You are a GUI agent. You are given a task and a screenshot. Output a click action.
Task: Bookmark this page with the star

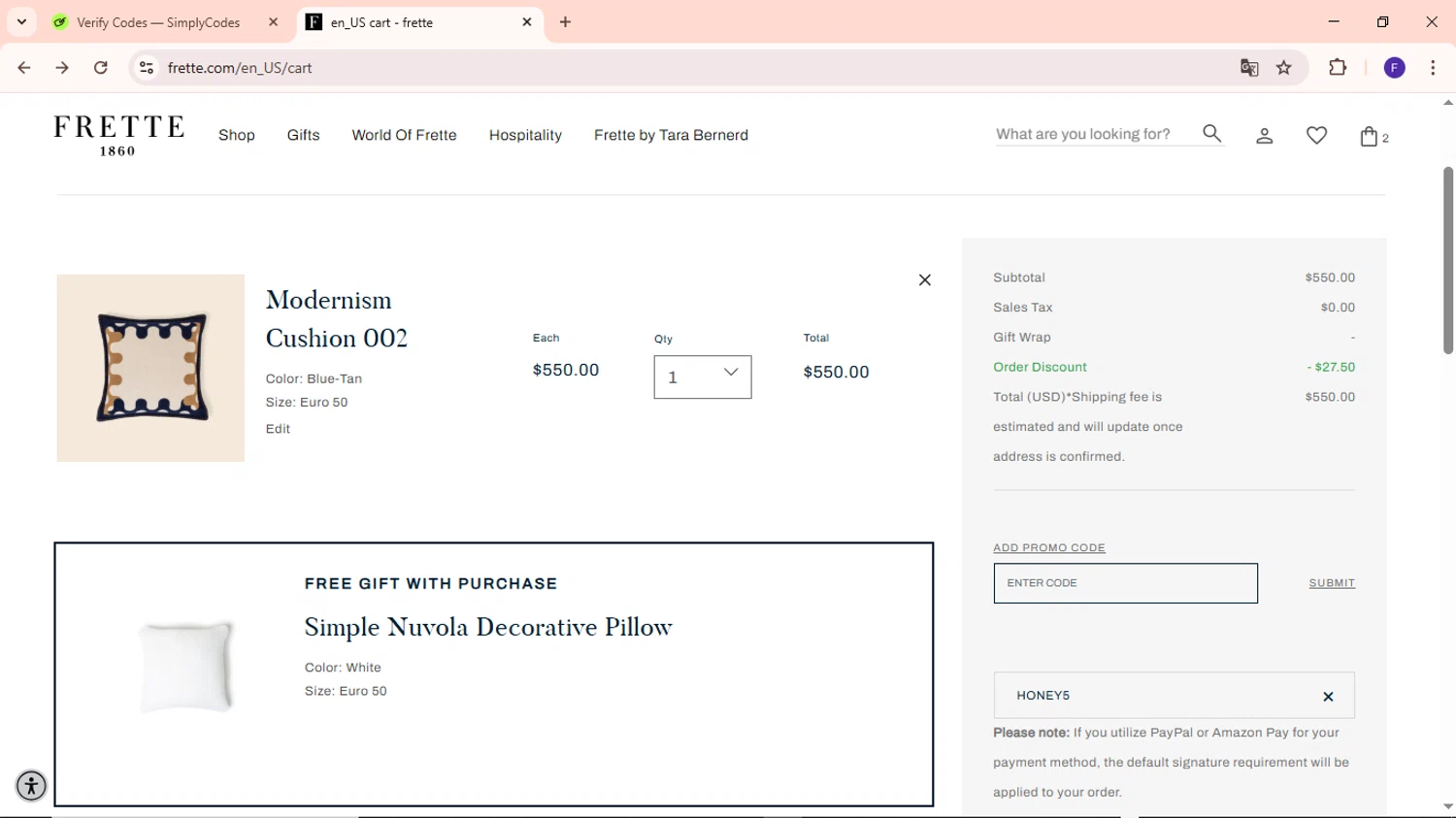[1284, 68]
